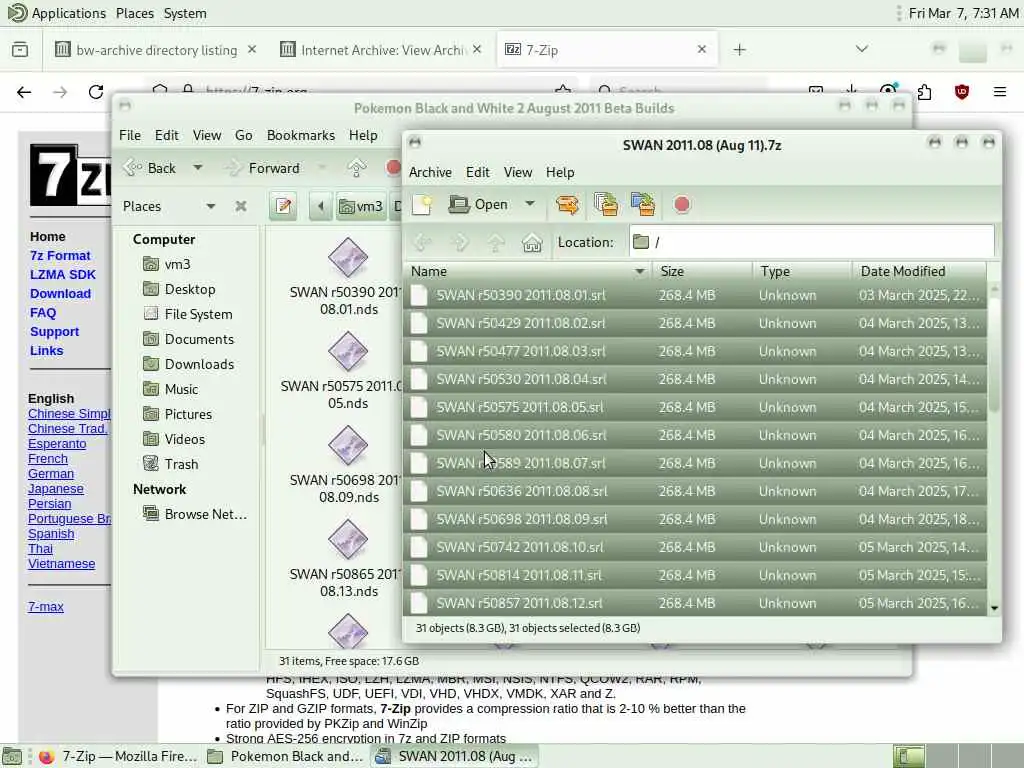Open Help menu in SWAN archive window
This screenshot has height=768, width=1024.
[x=560, y=172]
